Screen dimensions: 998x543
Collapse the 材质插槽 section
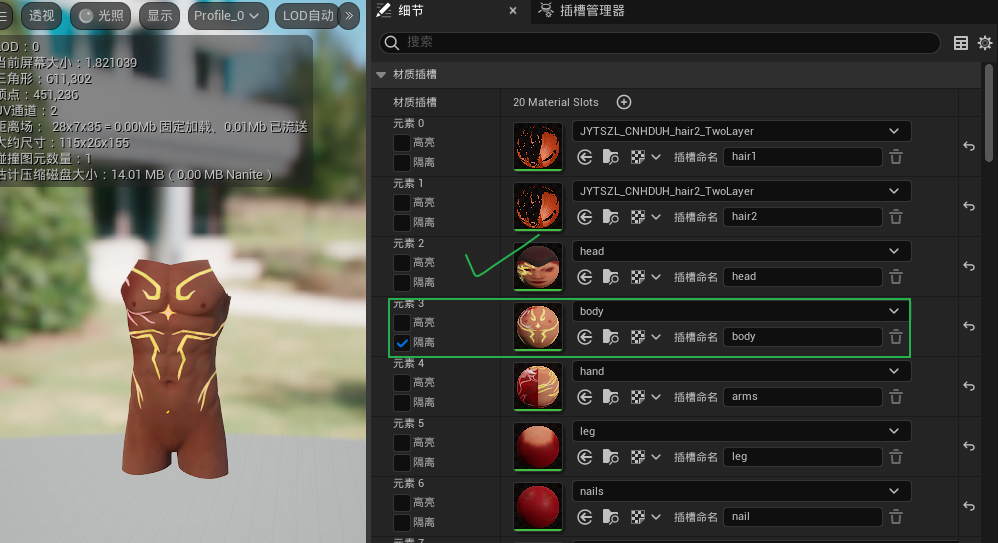(381, 74)
